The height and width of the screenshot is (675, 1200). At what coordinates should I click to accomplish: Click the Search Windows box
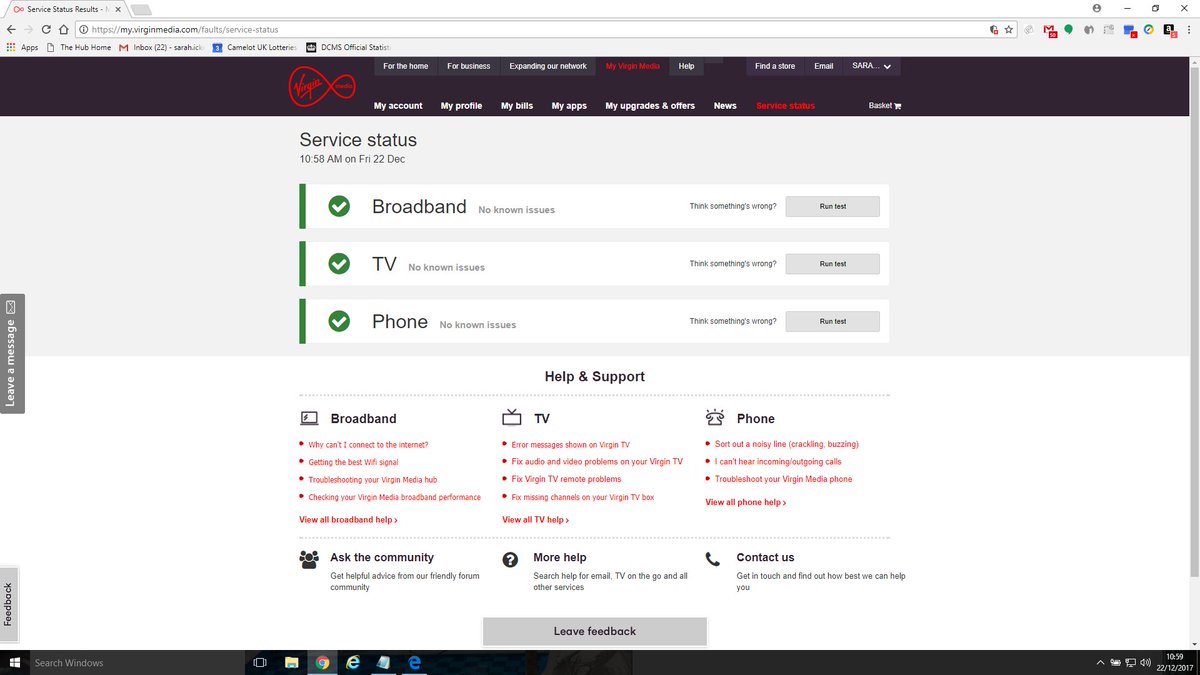(x=135, y=662)
